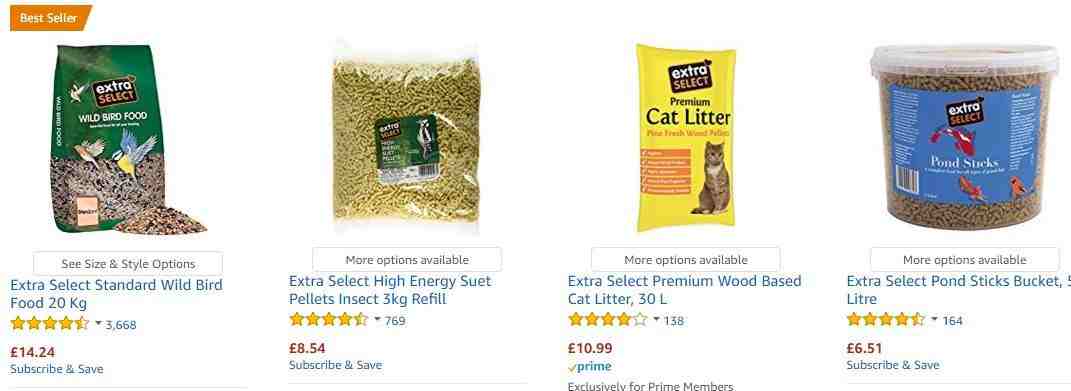1071x391 pixels.
Task: Click the £8.54 price of Suet Pellets
Action: pyautogui.click(x=307, y=348)
